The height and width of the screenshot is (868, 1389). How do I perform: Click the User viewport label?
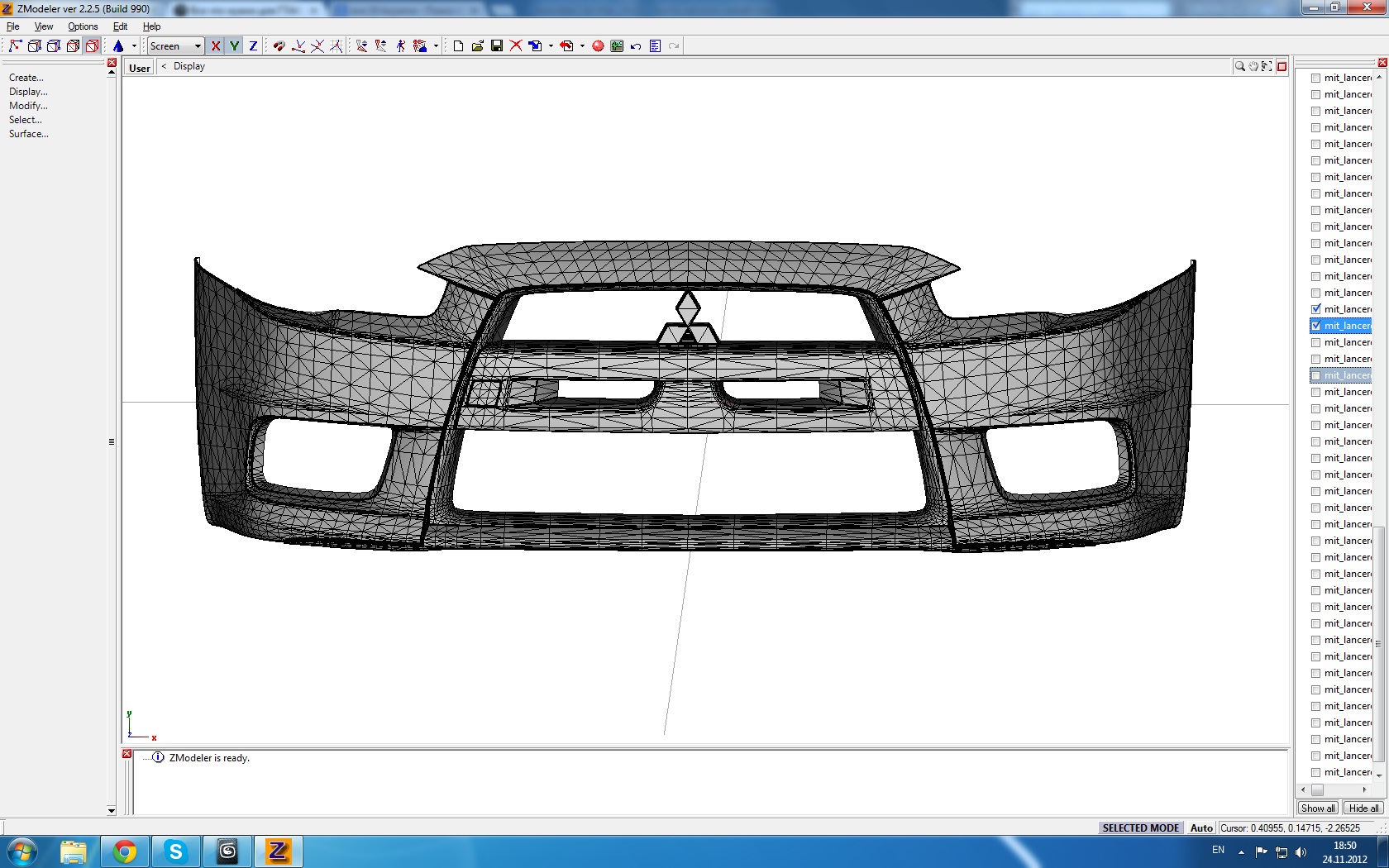tap(140, 68)
